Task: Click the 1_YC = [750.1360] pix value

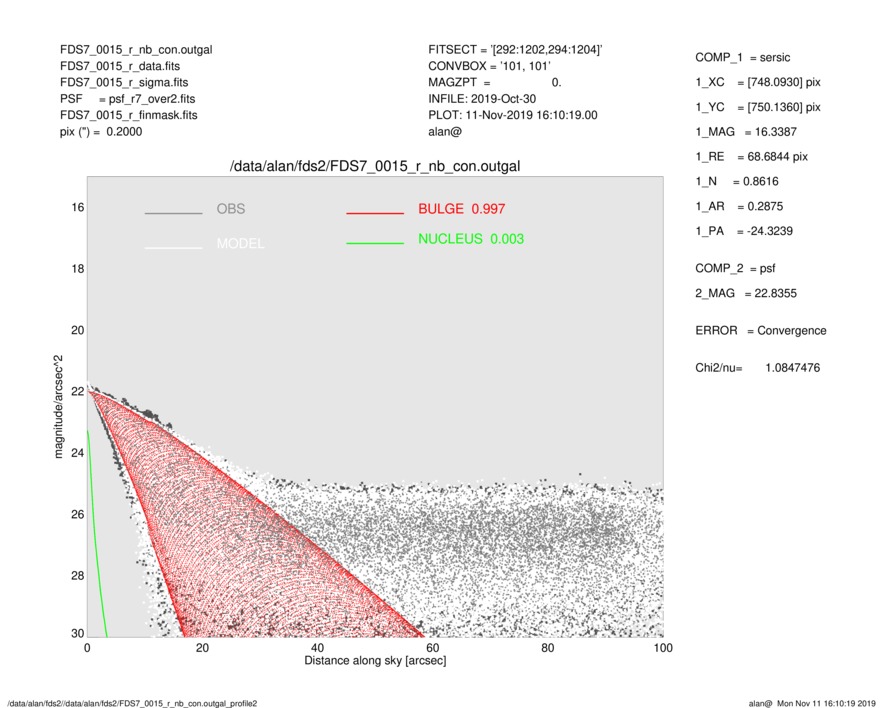Action: 758,107
